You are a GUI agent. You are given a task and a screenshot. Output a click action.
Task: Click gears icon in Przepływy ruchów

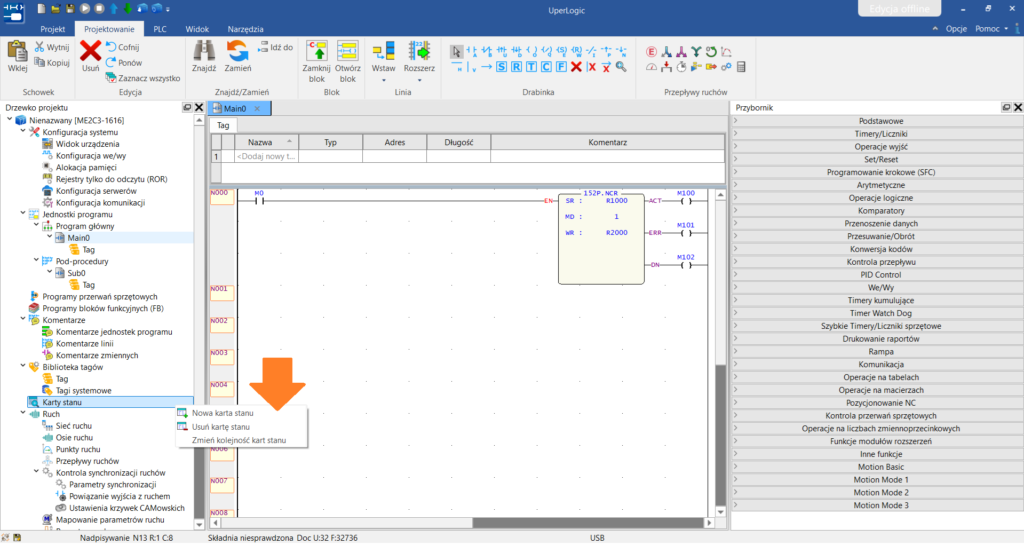(726, 67)
